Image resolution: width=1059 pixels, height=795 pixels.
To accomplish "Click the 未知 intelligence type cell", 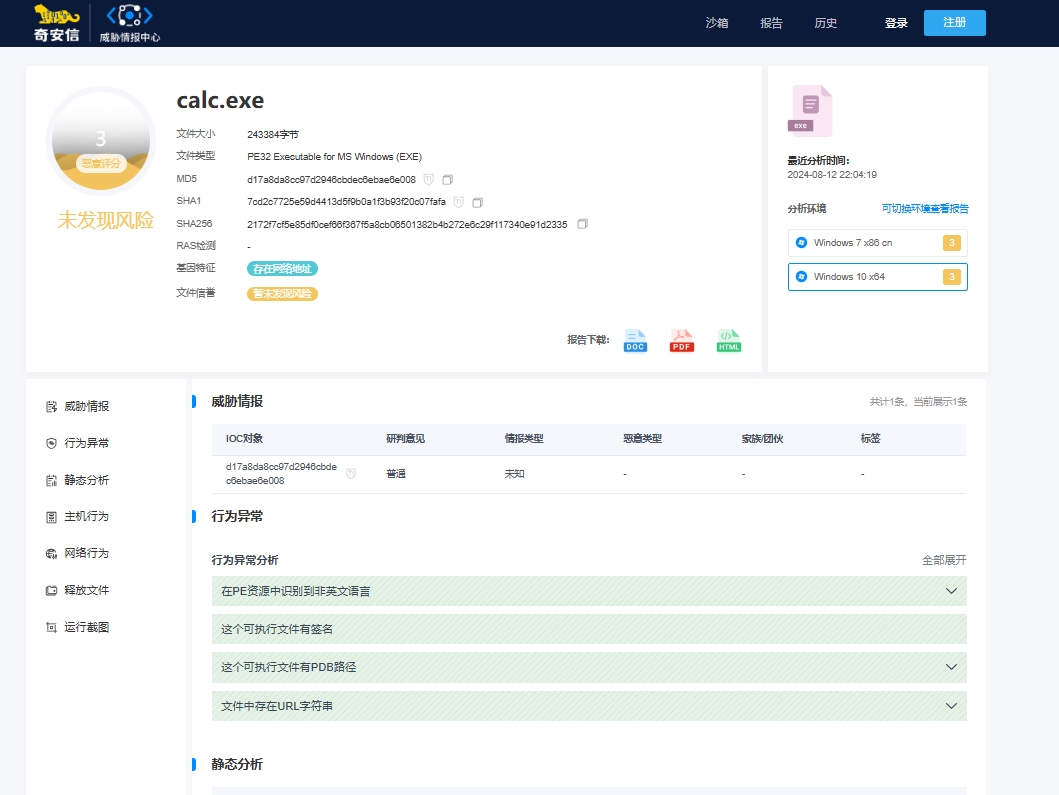I will click(515, 474).
